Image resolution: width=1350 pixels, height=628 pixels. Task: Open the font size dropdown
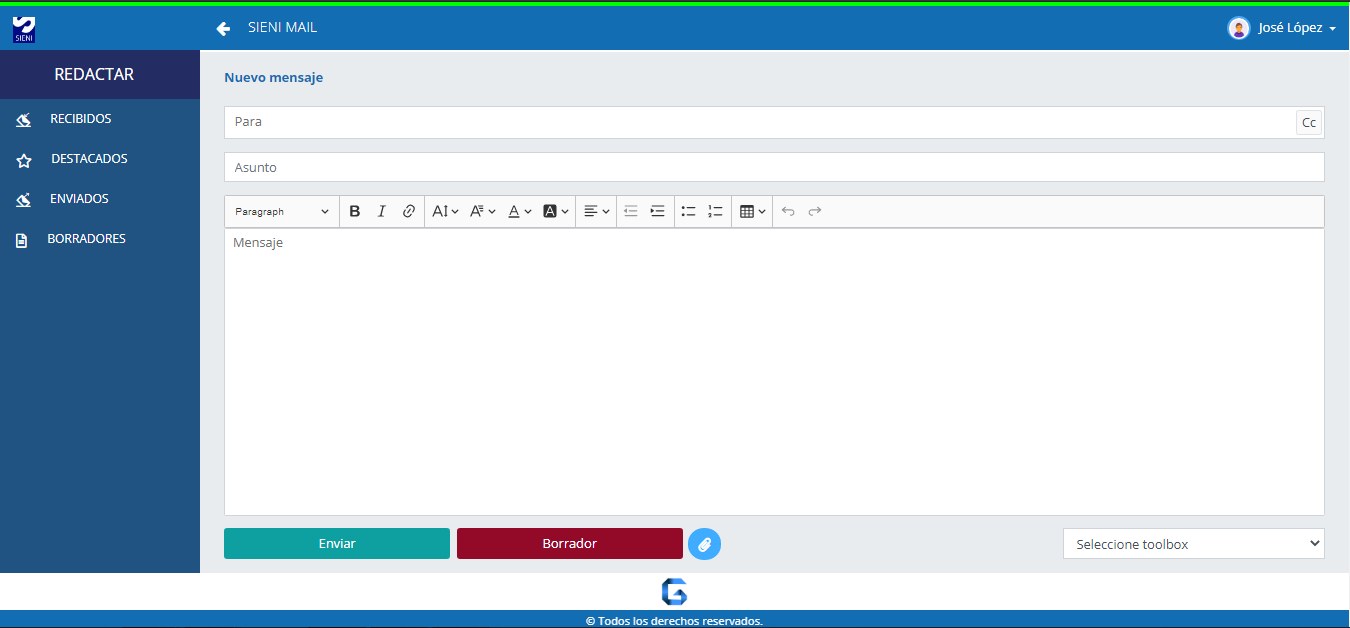click(x=445, y=211)
